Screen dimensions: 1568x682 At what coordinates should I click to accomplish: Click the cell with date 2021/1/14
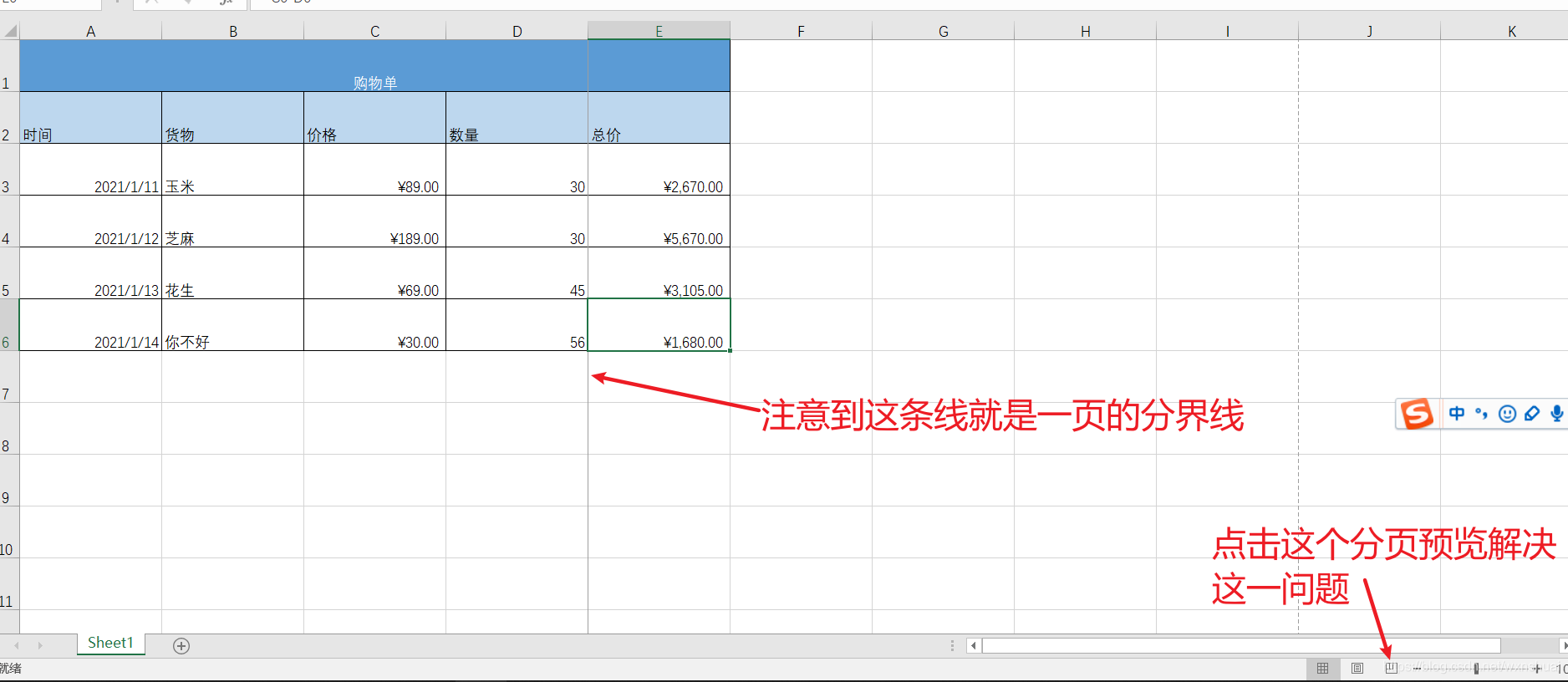pyautogui.click(x=90, y=325)
